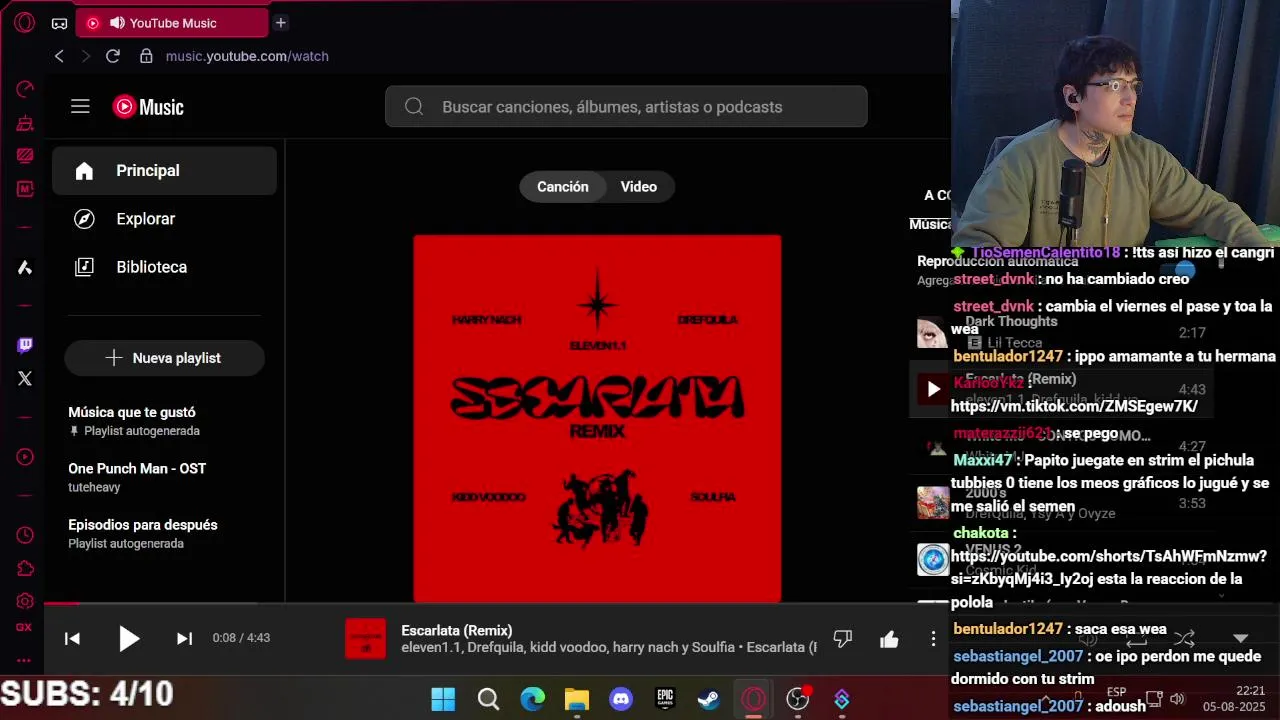This screenshot has width=1280, height=720.
Task: Open the new tab plus button
Action: (281, 22)
